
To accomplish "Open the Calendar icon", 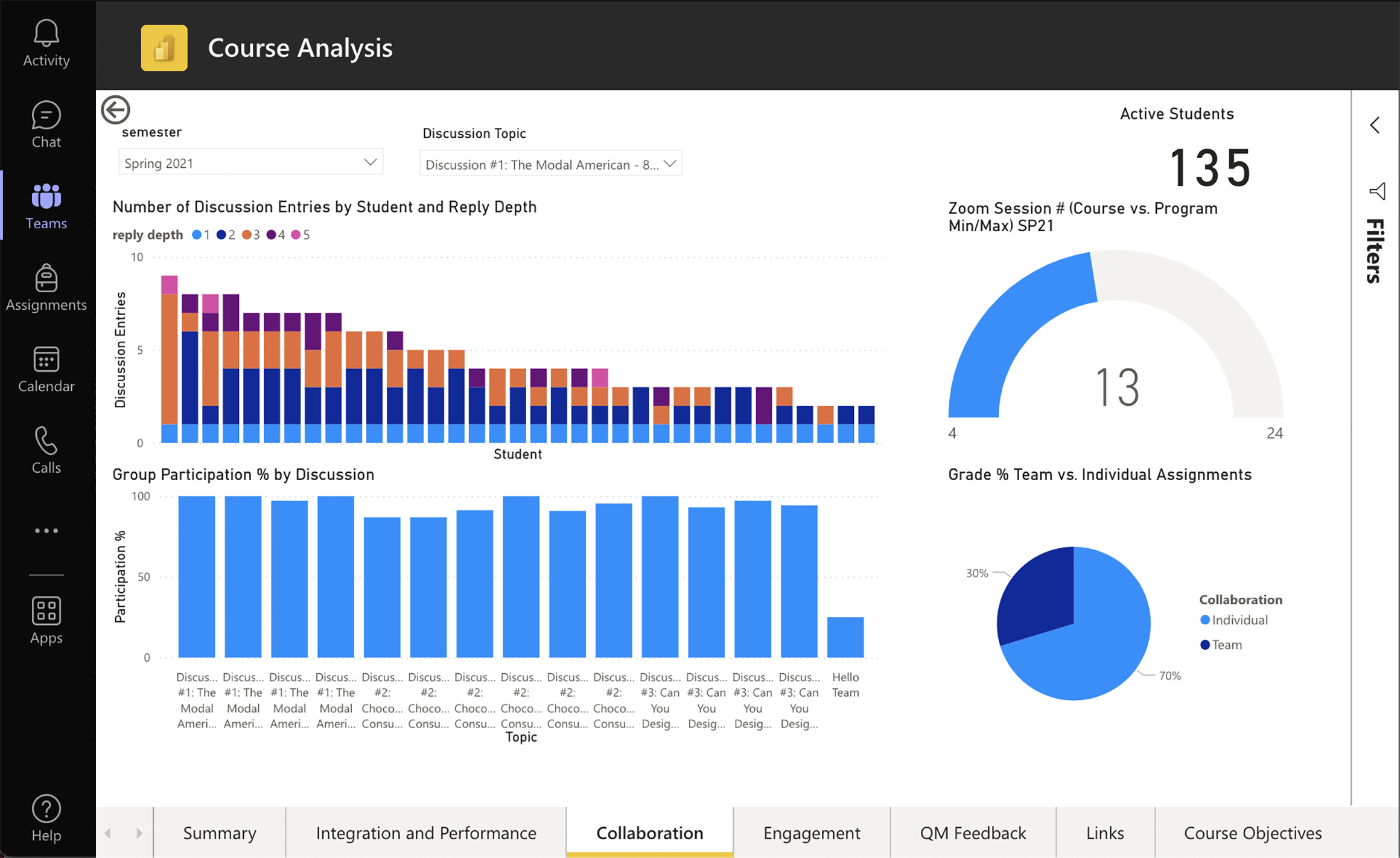I will (46, 359).
